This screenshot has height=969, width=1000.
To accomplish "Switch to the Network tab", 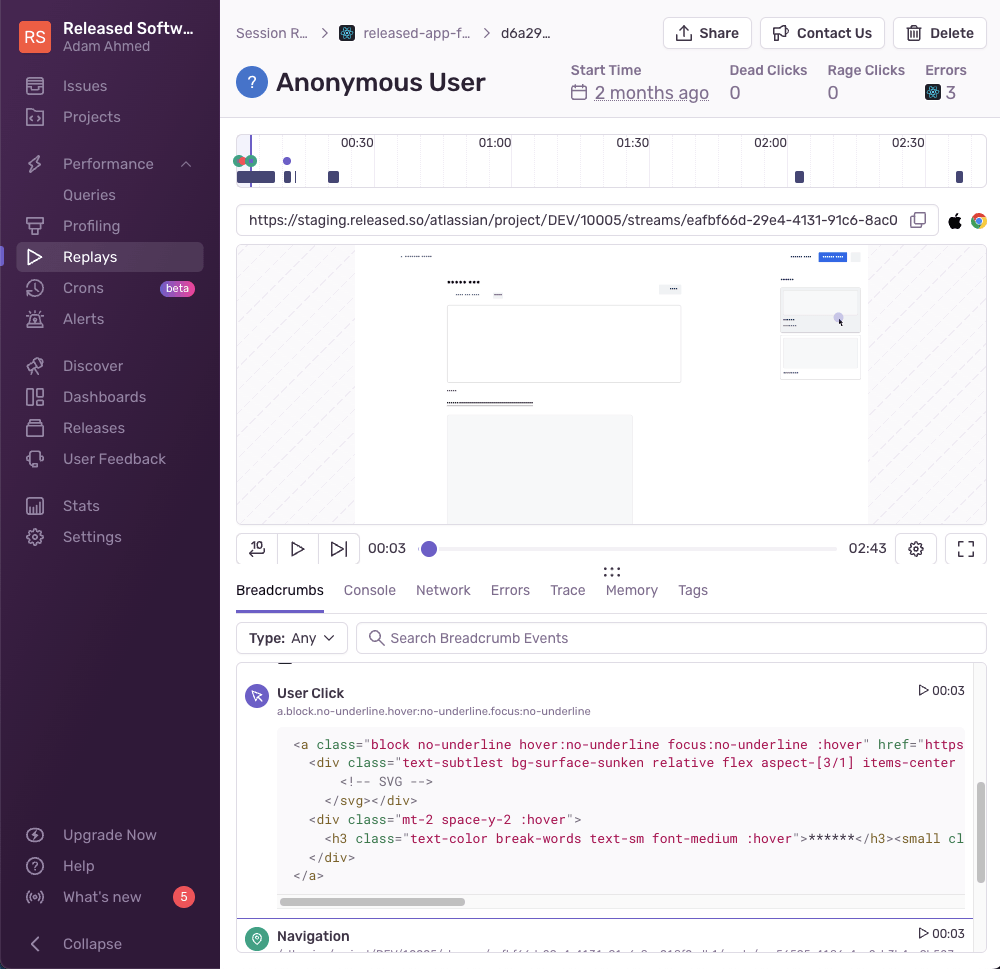I will [x=443, y=590].
